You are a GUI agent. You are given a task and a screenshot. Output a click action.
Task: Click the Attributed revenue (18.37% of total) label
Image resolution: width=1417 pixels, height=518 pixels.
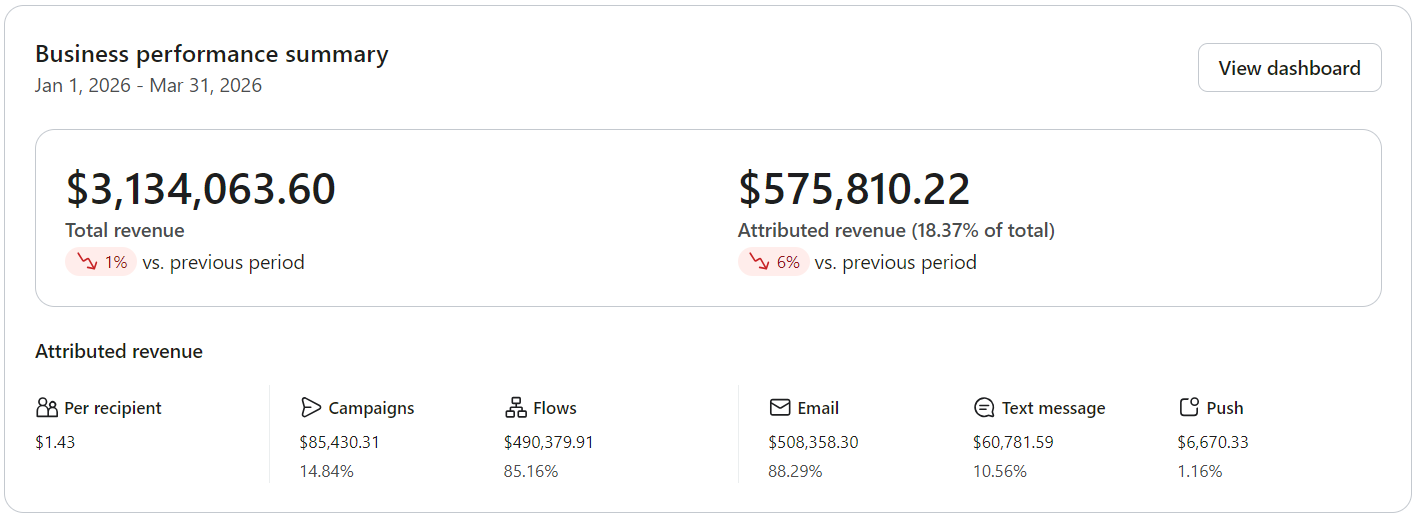pos(896,231)
